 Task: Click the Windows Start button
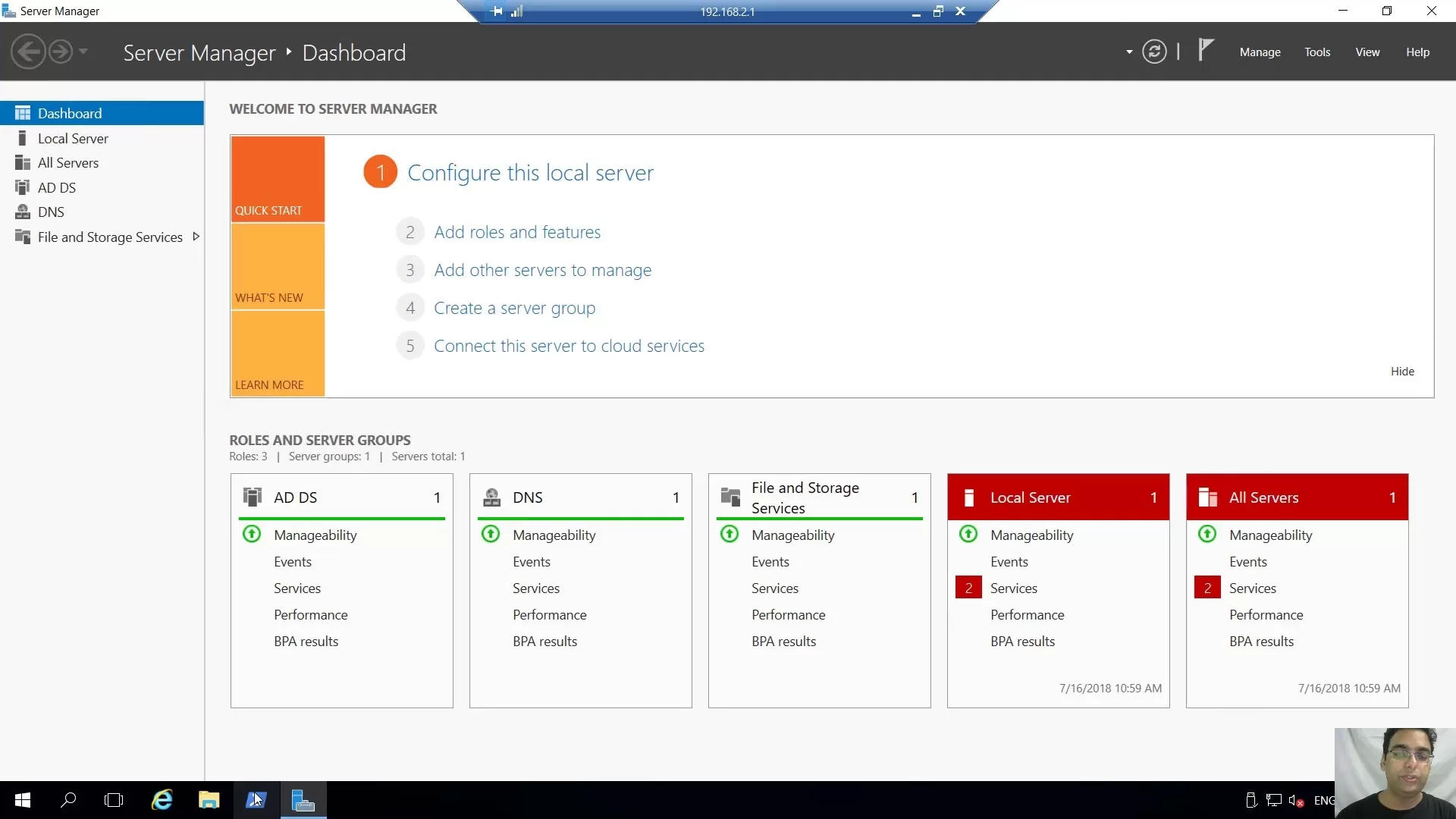point(23,800)
